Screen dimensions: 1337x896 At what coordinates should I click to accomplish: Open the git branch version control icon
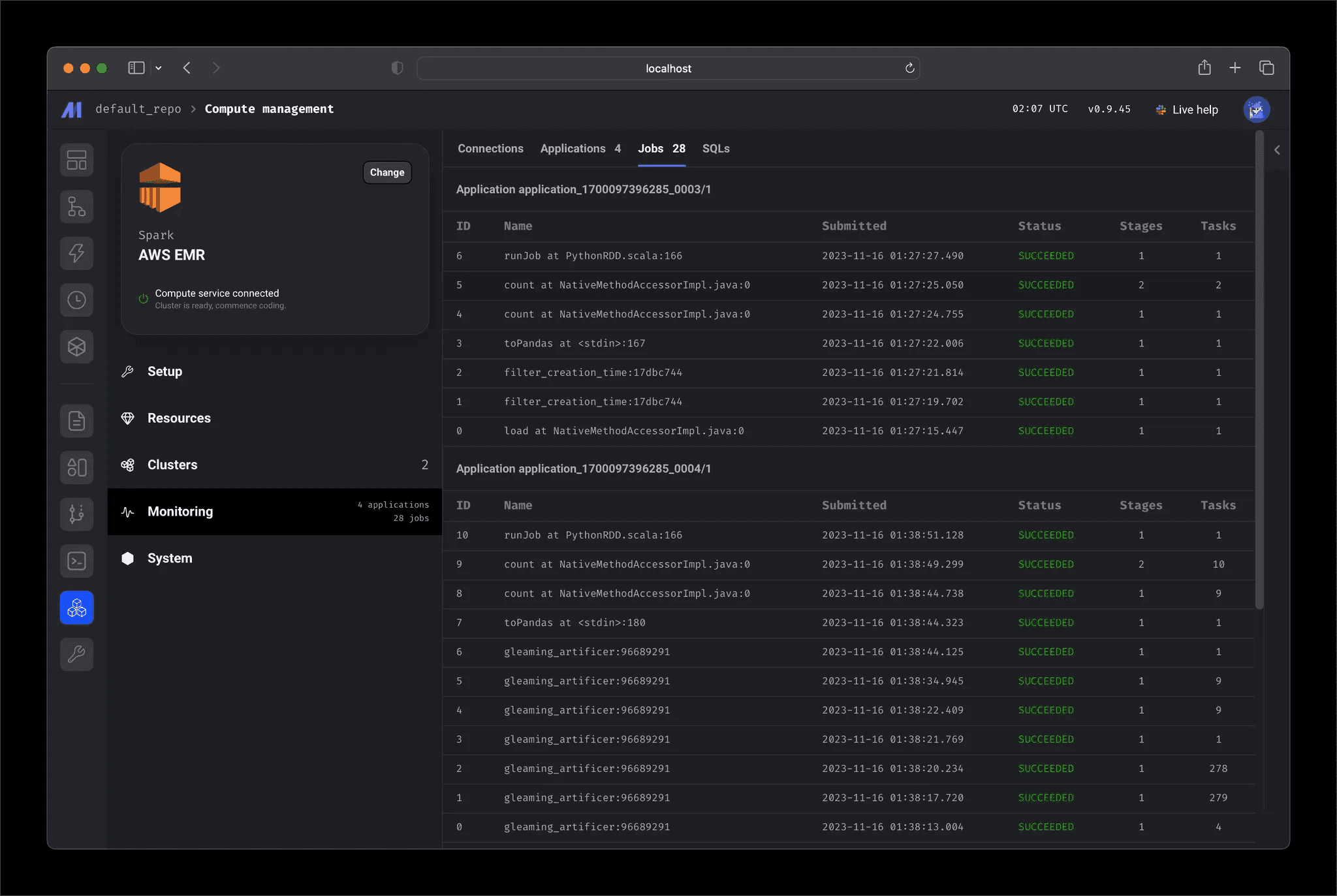tap(77, 514)
